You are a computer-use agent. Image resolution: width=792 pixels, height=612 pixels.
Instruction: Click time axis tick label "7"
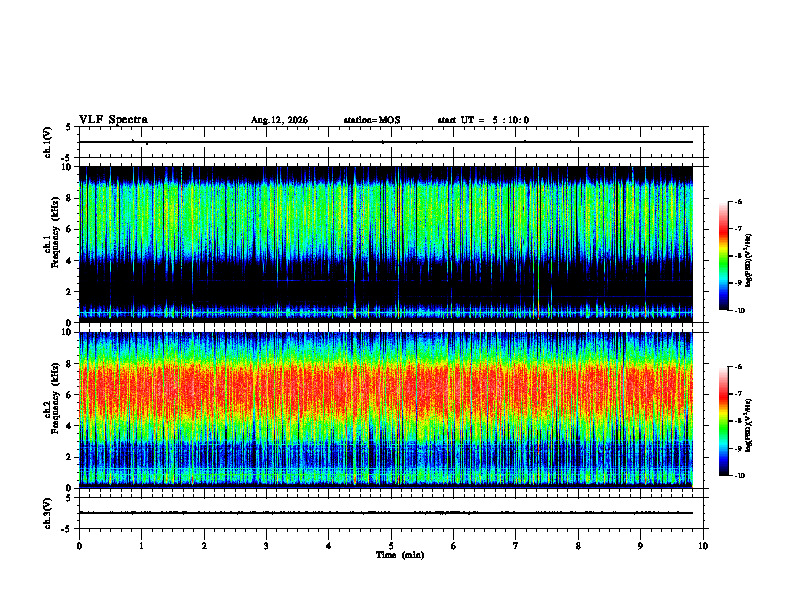[516, 546]
